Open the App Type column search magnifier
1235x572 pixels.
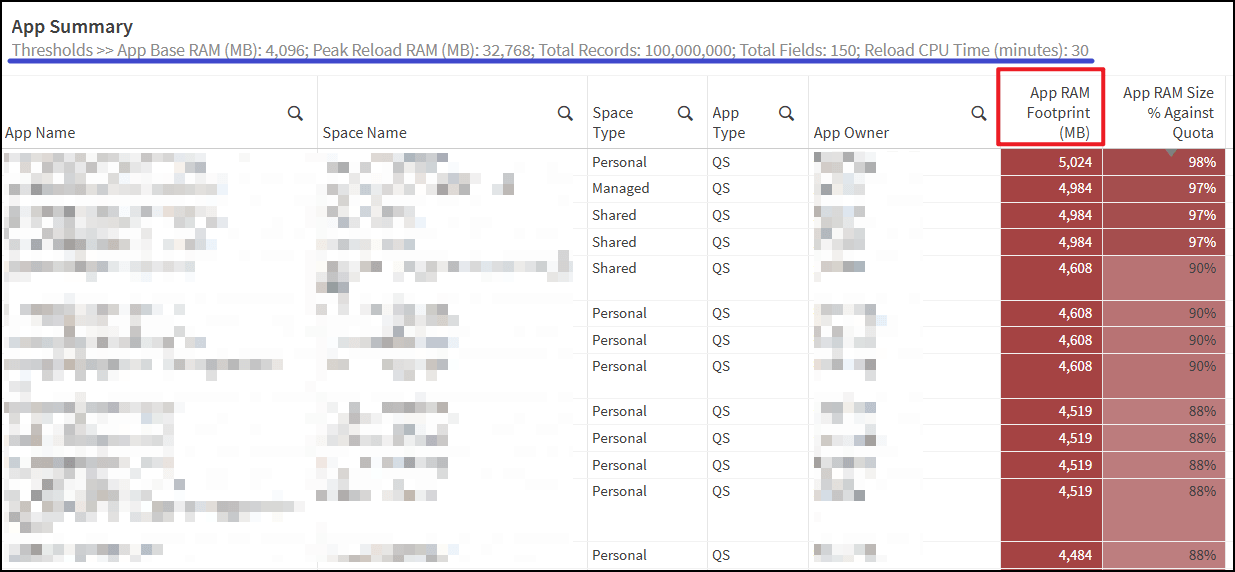pos(787,114)
